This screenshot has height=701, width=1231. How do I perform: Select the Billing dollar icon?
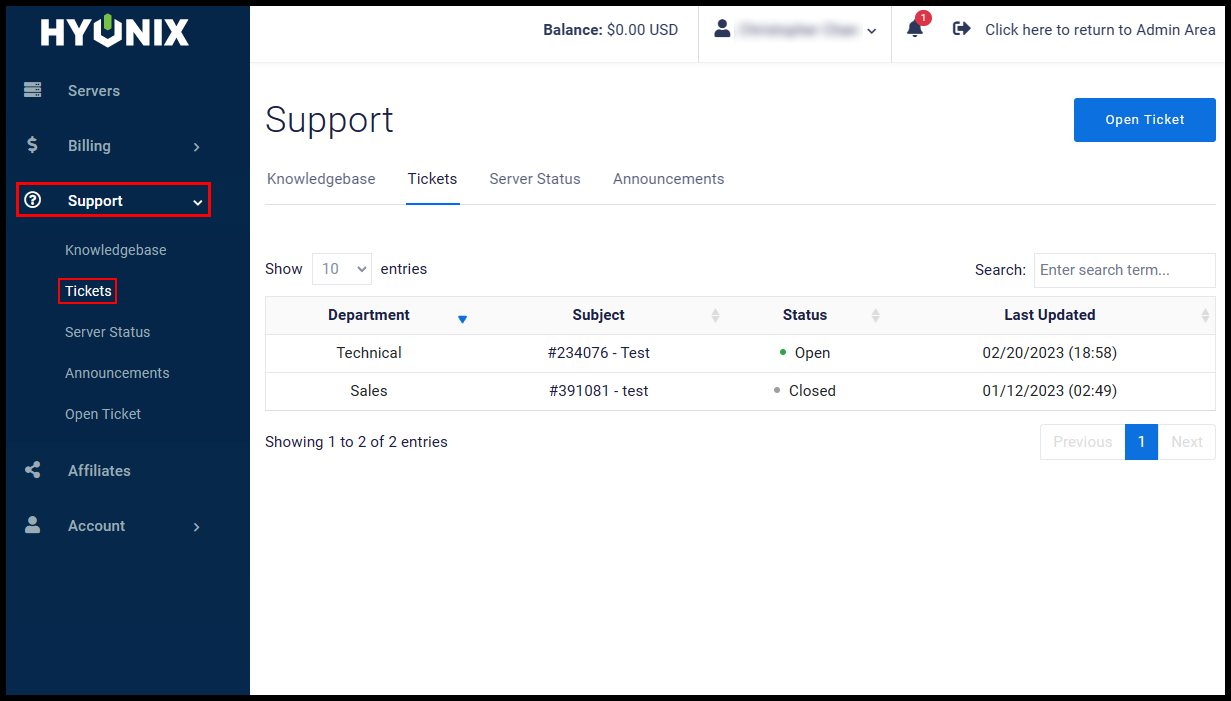(33, 145)
